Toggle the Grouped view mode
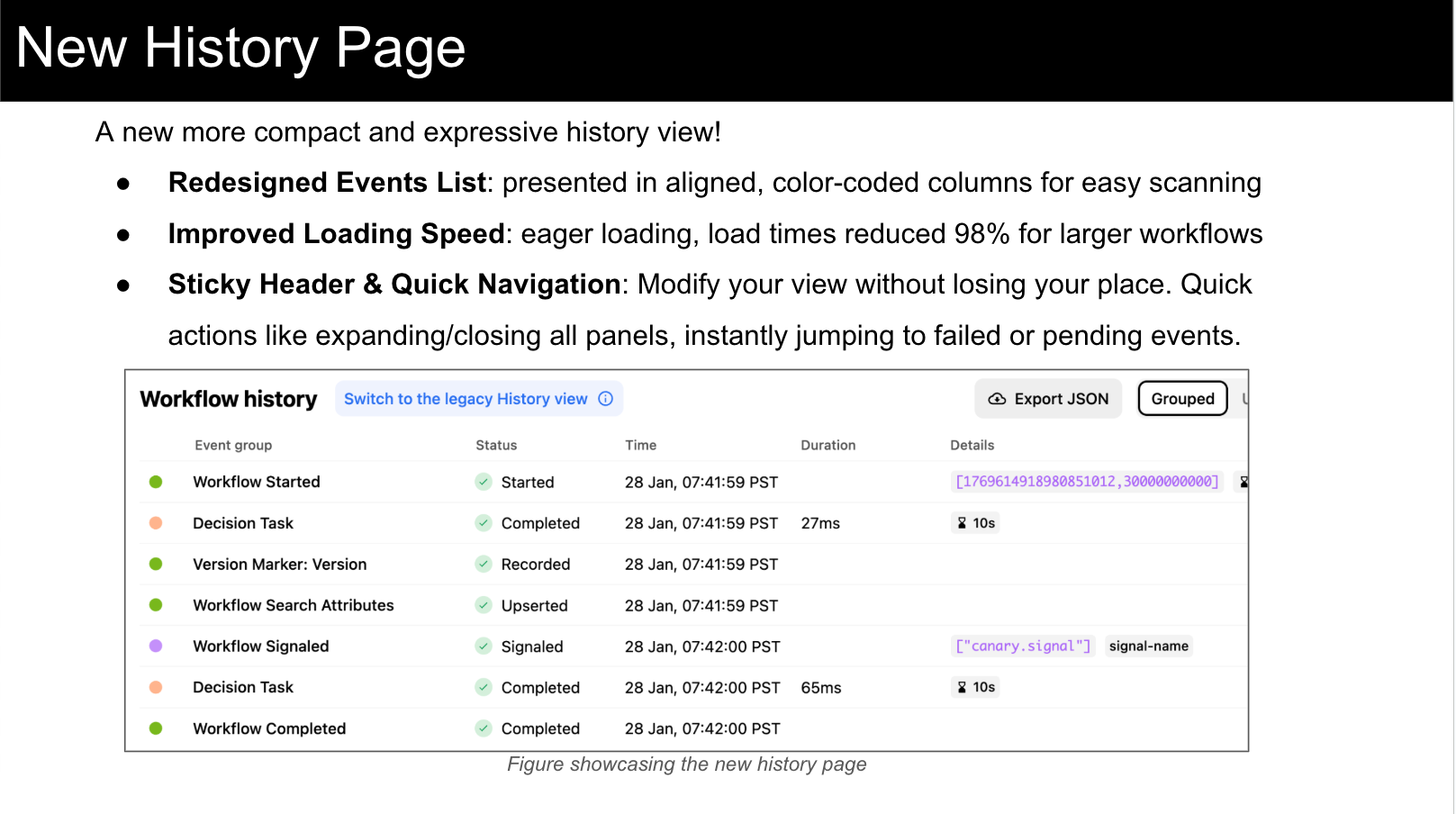 pos(1182,399)
